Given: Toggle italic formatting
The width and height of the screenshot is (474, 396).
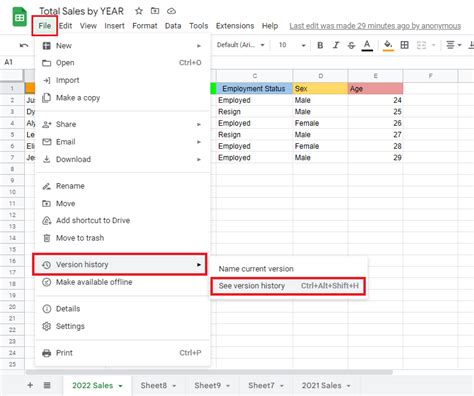Looking at the screenshot, I should point(336,45).
